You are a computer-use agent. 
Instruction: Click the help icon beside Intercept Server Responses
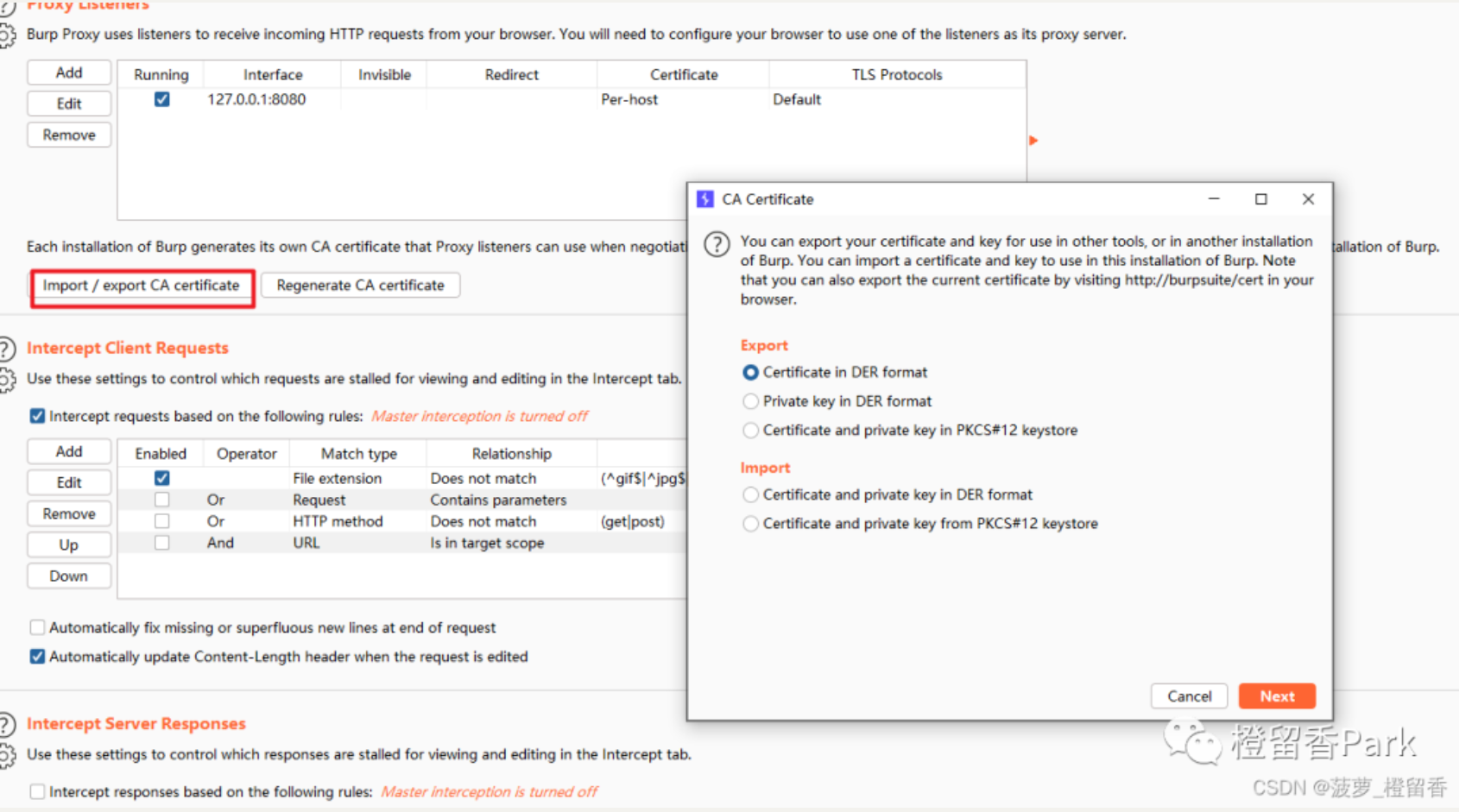pyautogui.click(x=7, y=724)
